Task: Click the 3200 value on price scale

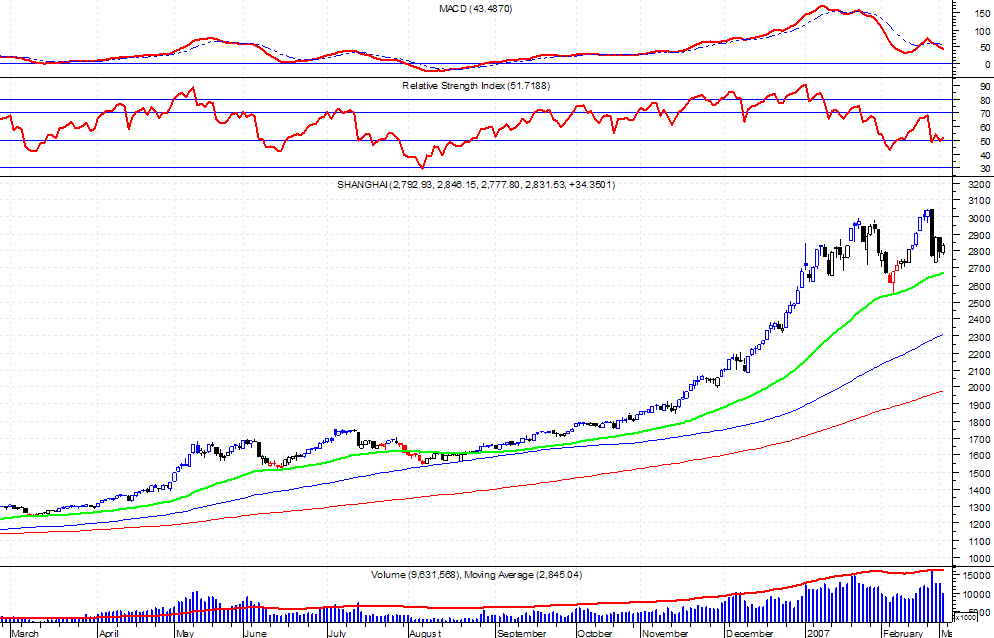Action: [x=980, y=185]
